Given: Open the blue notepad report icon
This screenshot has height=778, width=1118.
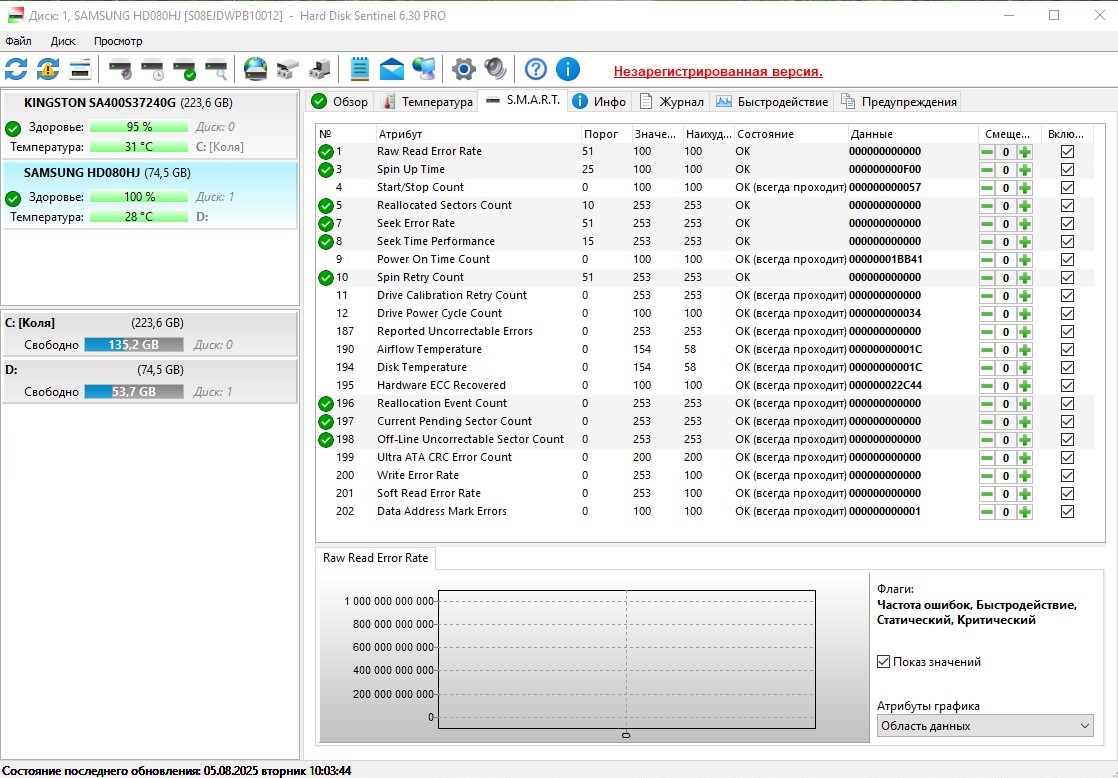Looking at the screenshot, I should coord(360,69).
